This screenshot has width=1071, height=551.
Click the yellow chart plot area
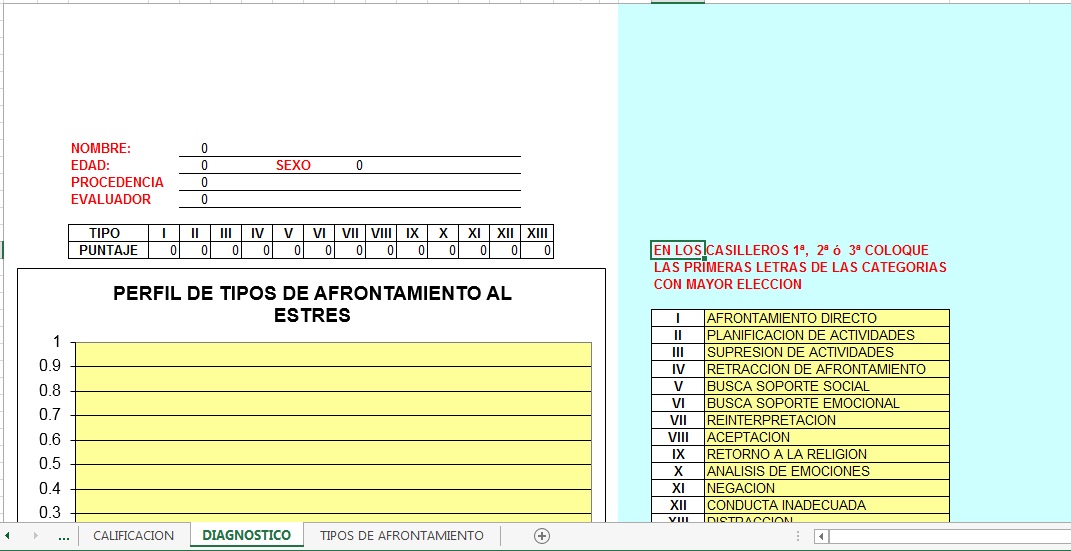tap(333, 430)
